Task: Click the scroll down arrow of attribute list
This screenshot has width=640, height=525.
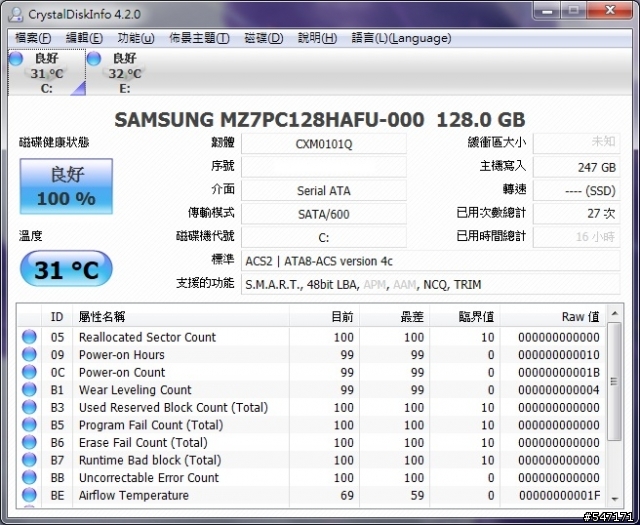Action: pyautogui.click(x=615, y=499)
